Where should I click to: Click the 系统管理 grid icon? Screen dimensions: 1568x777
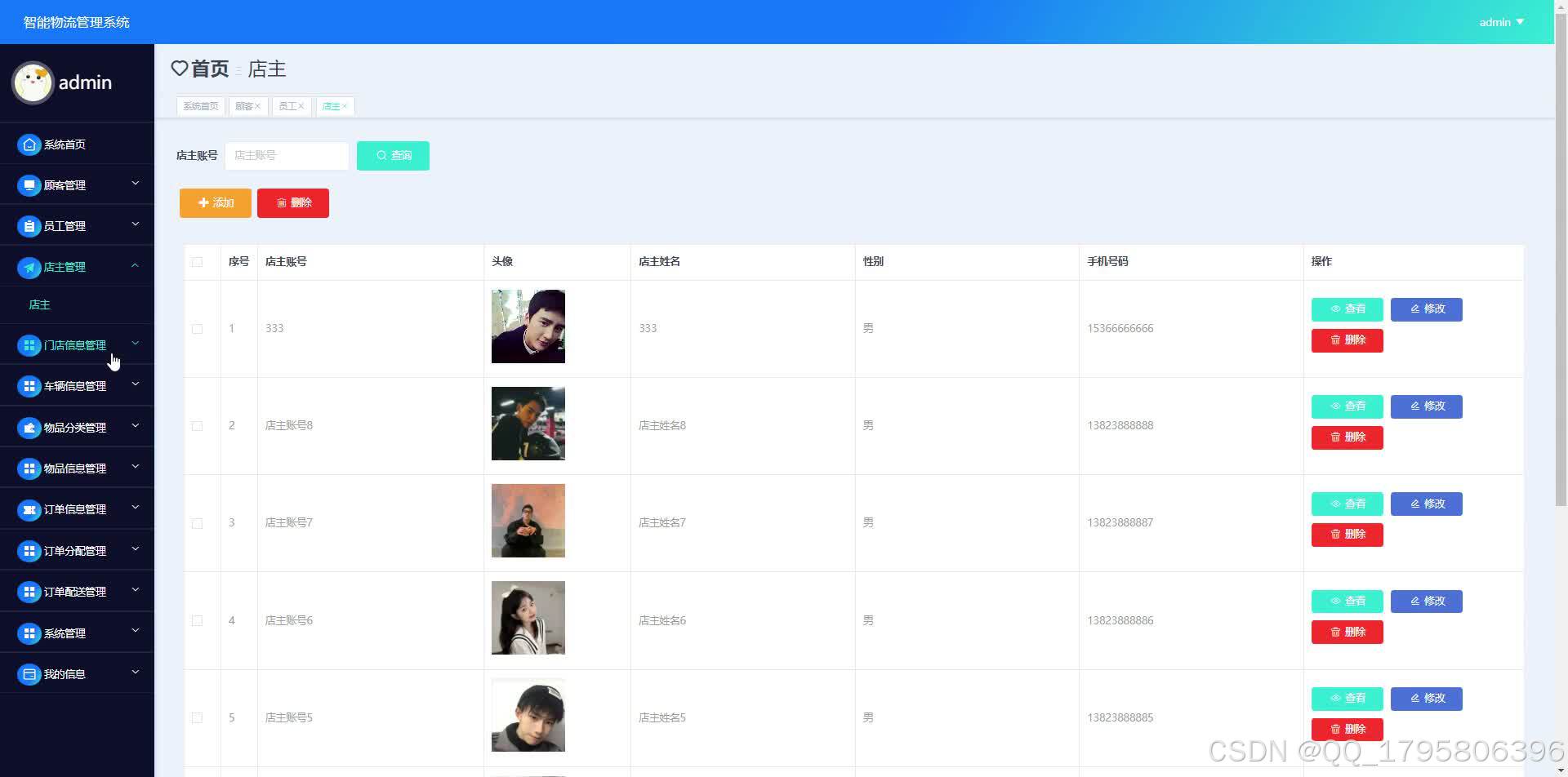tap(29, 633)
